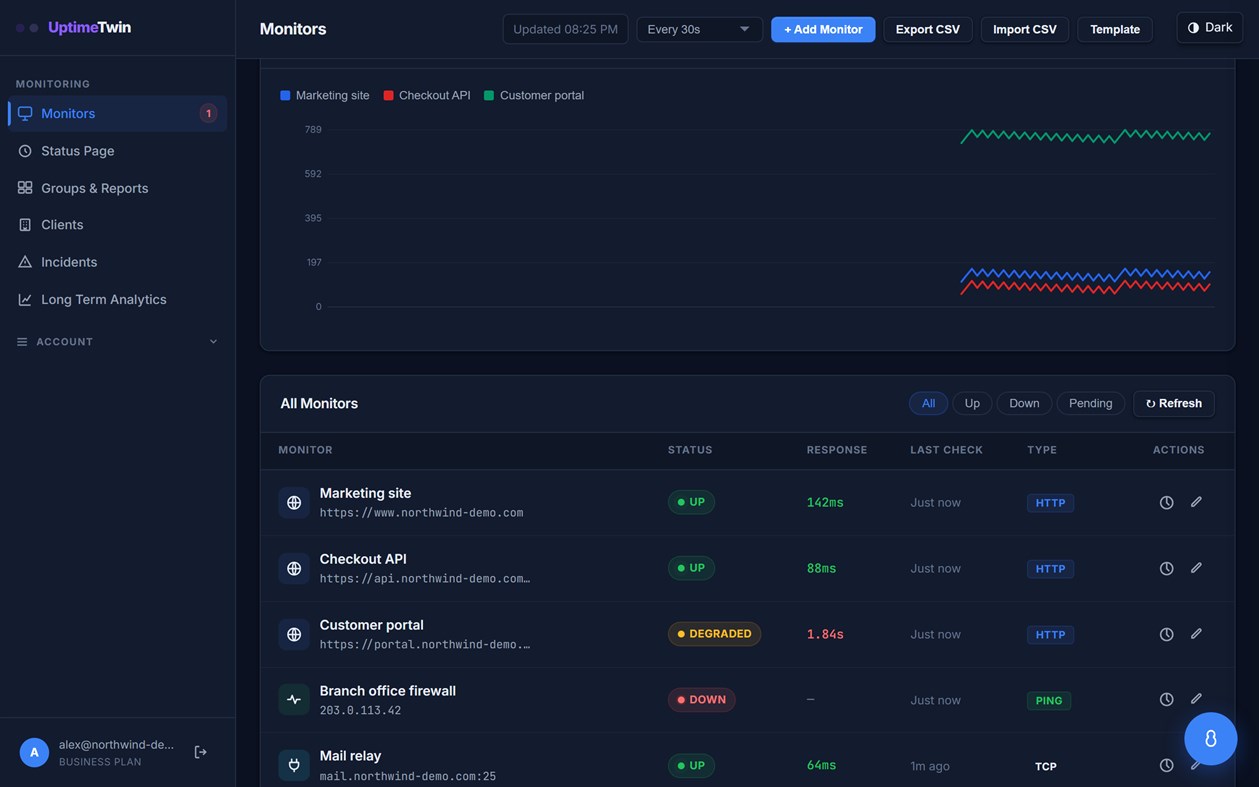1259x787 pixels.
Task: Toggle Marketing site series in chart legend
Action: 325,95
